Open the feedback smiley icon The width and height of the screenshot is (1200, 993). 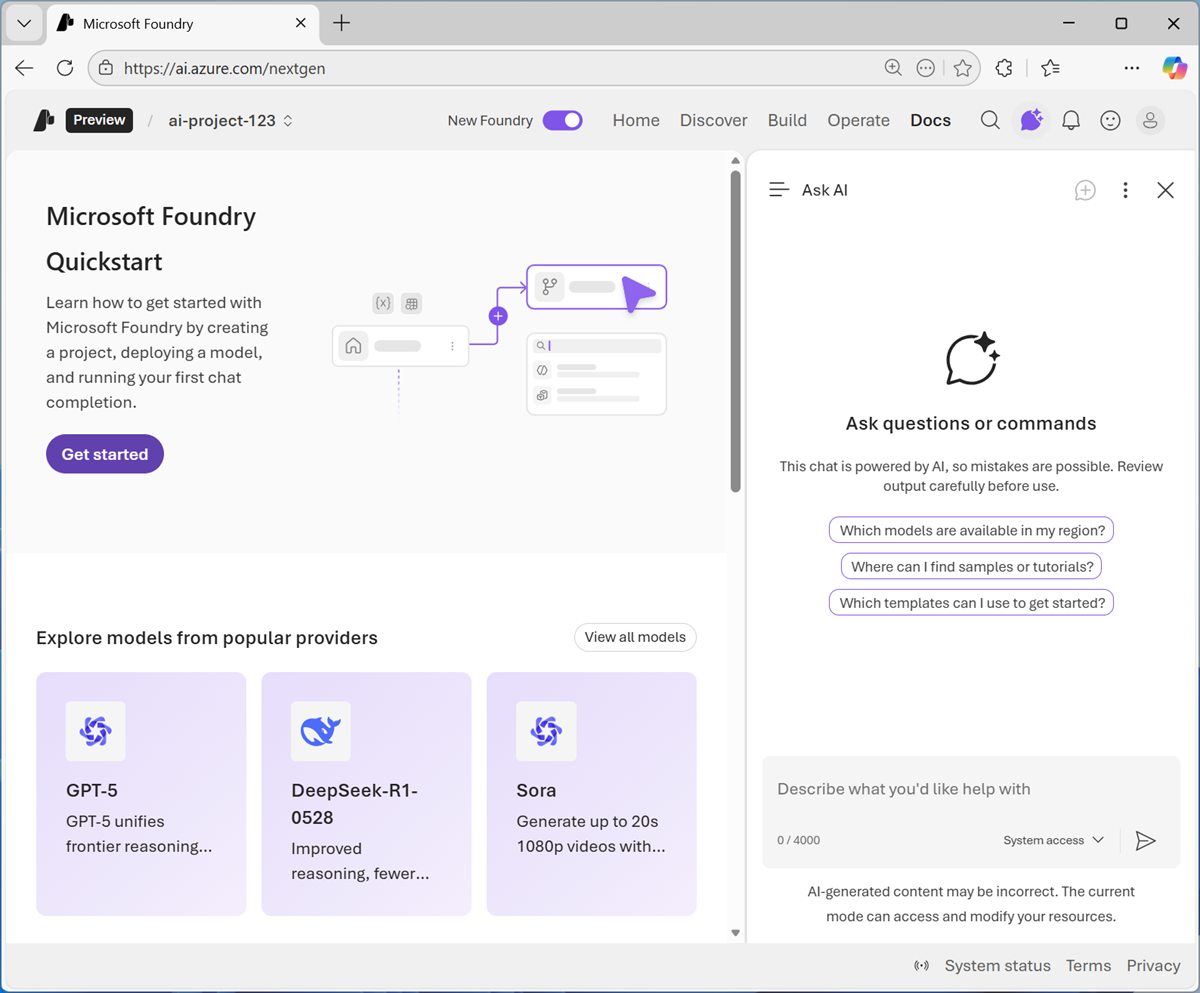click(x=1110, y=120)
